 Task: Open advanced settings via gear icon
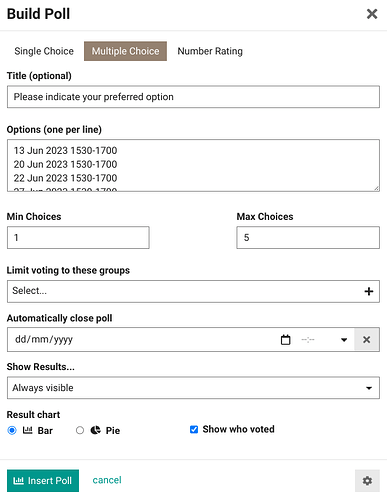[367, 481]
